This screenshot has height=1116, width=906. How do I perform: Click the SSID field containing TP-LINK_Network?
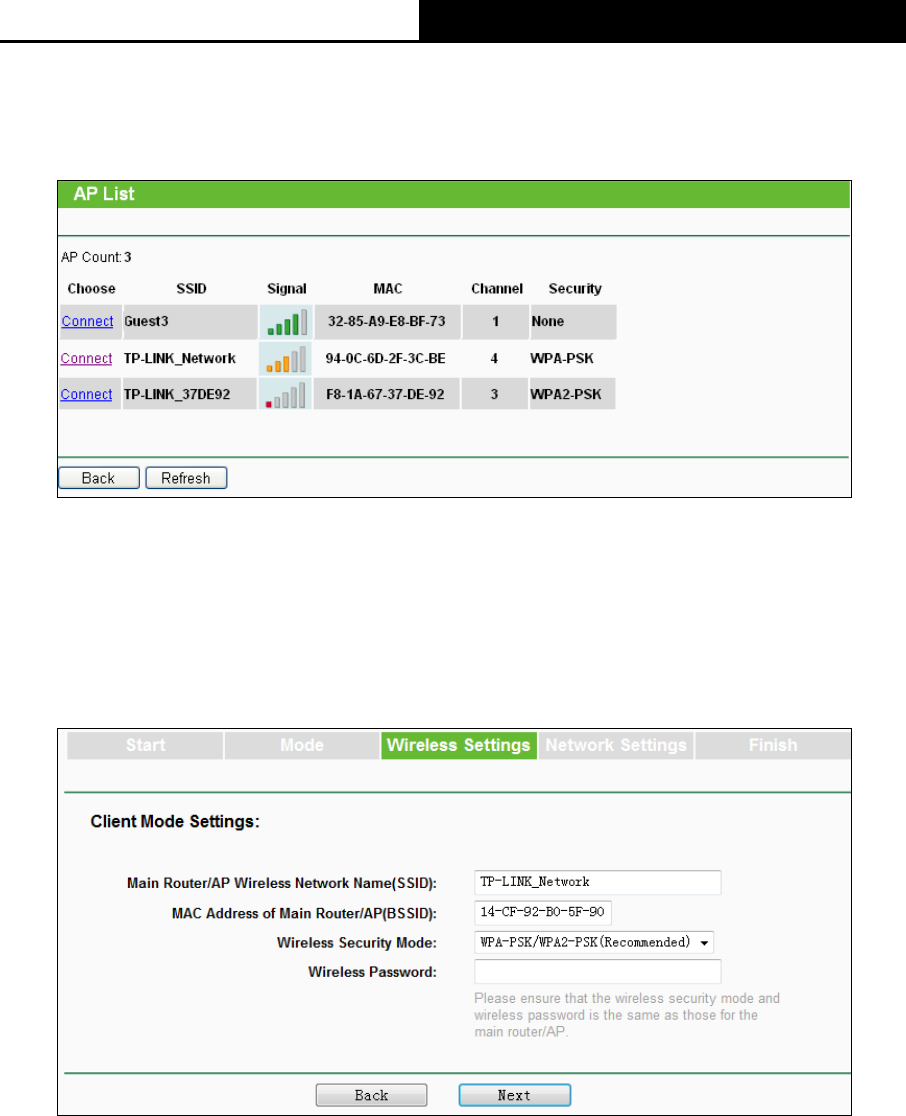[597, 883]
